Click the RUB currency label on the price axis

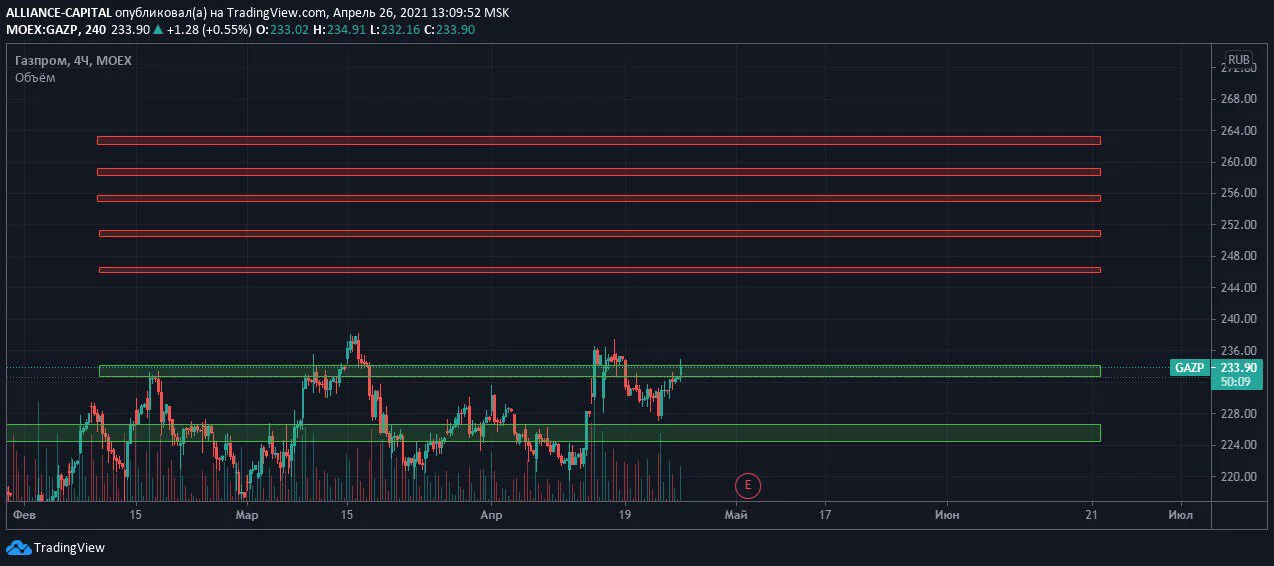point(1239,60)
